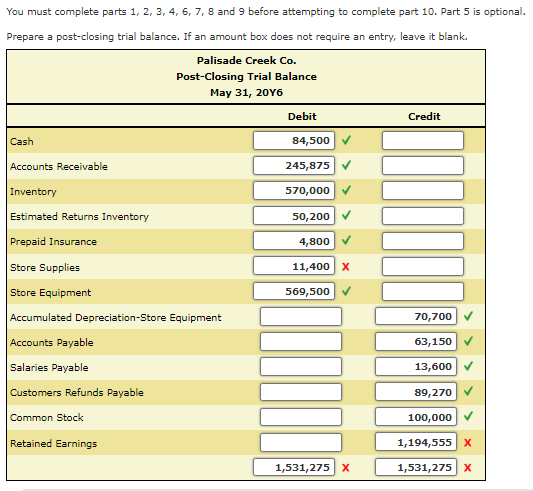533x491 pixels.
Task: Click the green checkmark beside Estimated Returns Inventory
Action: pos(346,215)
